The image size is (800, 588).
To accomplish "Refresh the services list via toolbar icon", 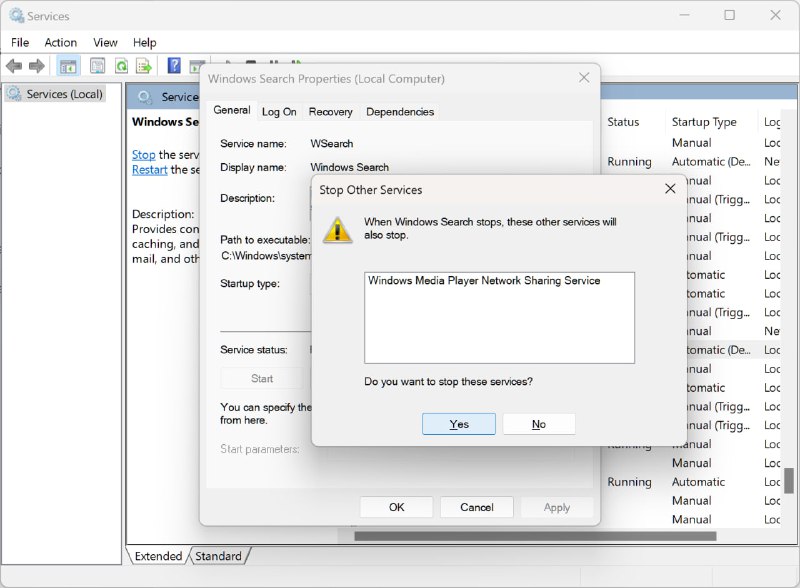I will point(121,65).
